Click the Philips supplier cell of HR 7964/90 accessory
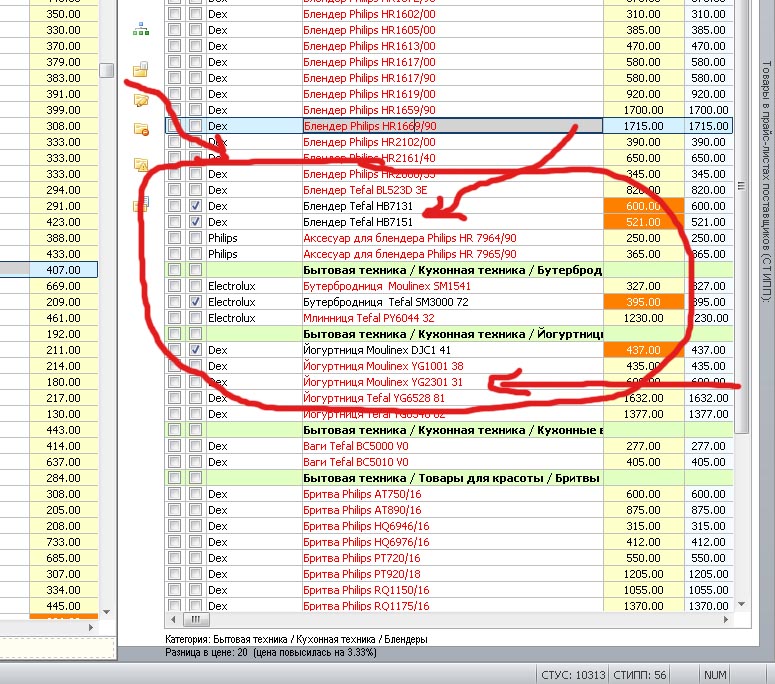Viewport: 775px width, 684px height. point(254,238)
